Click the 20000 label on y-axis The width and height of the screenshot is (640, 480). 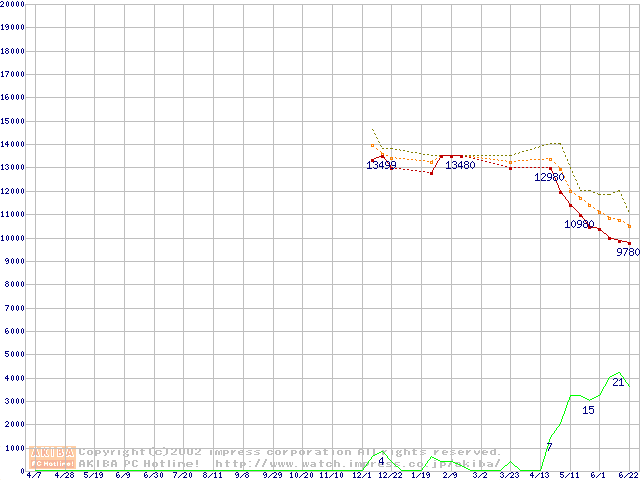(x=13, y=4)
